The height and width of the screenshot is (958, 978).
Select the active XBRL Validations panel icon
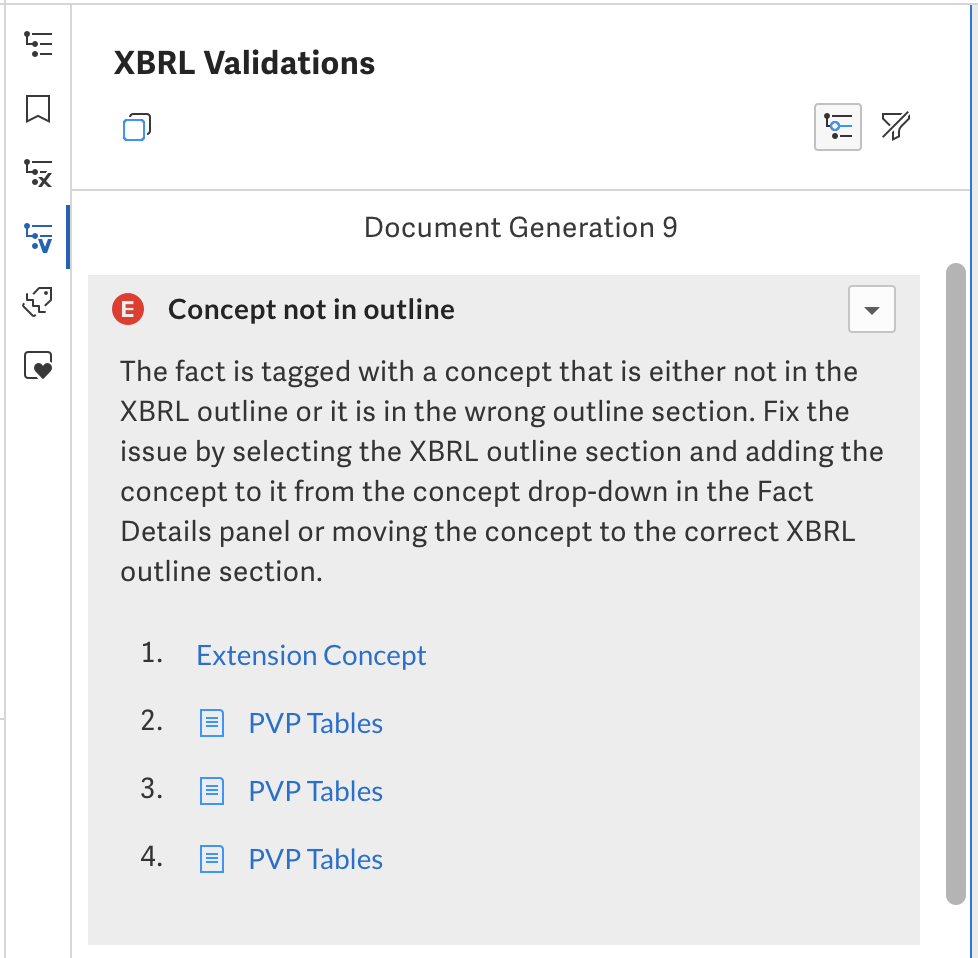(38, 237)
